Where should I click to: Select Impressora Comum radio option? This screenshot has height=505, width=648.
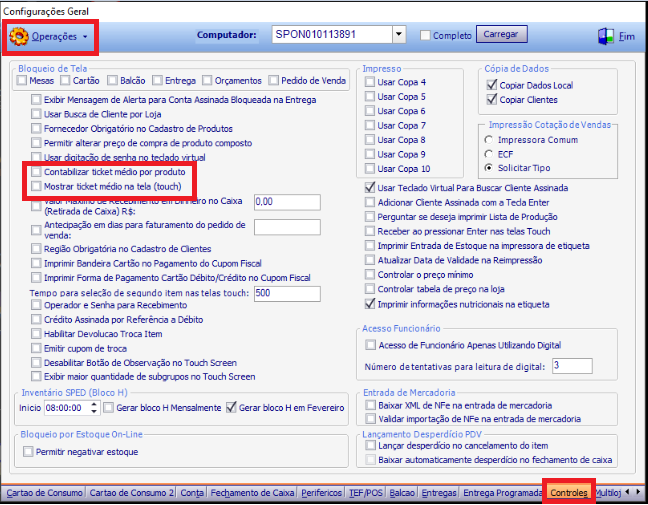pyautogui.click(x=489, y=140)
